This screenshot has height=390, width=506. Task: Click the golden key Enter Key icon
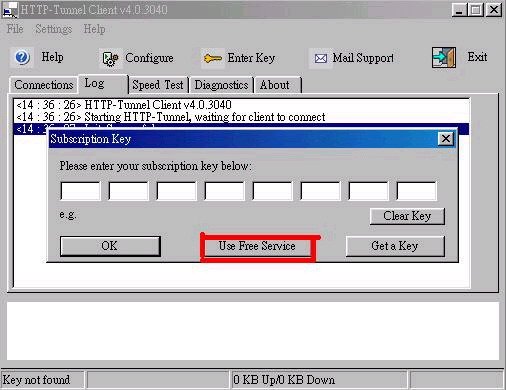click(x=212, y=58)
